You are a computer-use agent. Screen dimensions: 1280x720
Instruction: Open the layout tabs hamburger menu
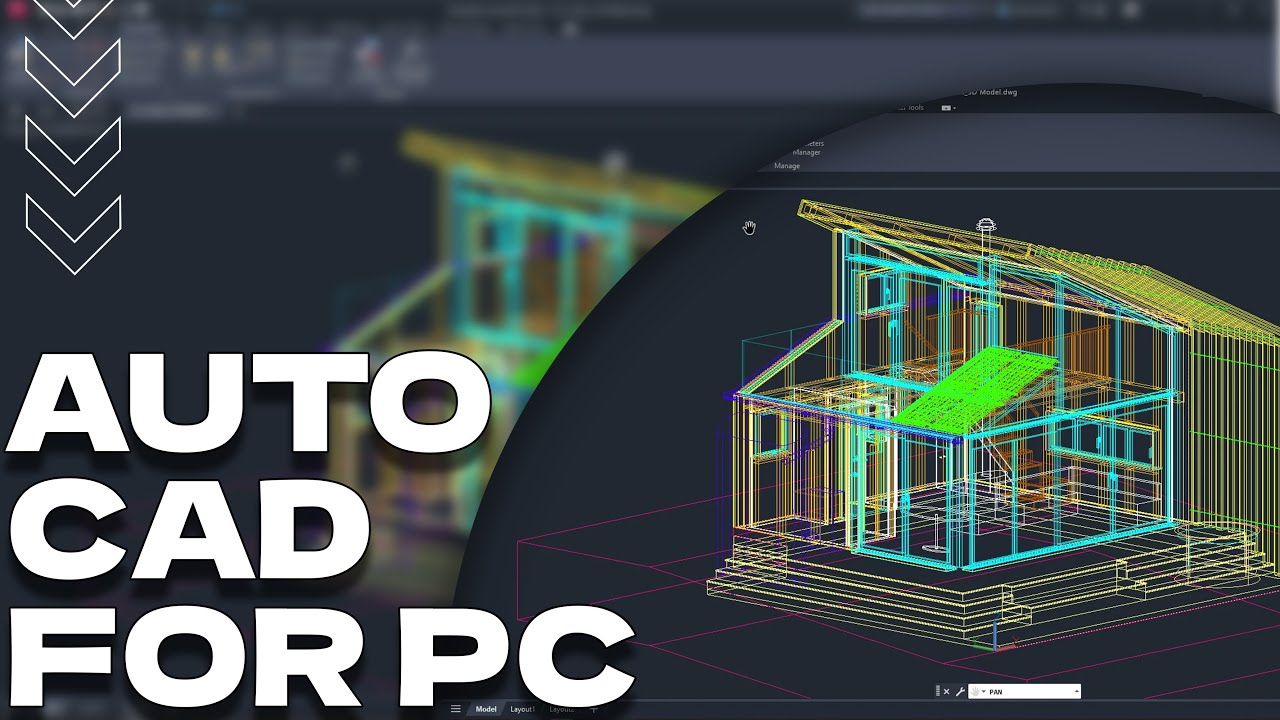pos(456,709)
